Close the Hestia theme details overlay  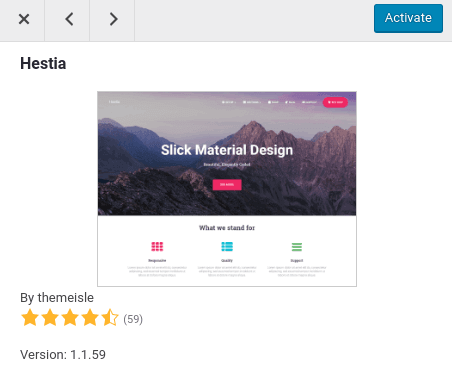[x=22, y=19]
